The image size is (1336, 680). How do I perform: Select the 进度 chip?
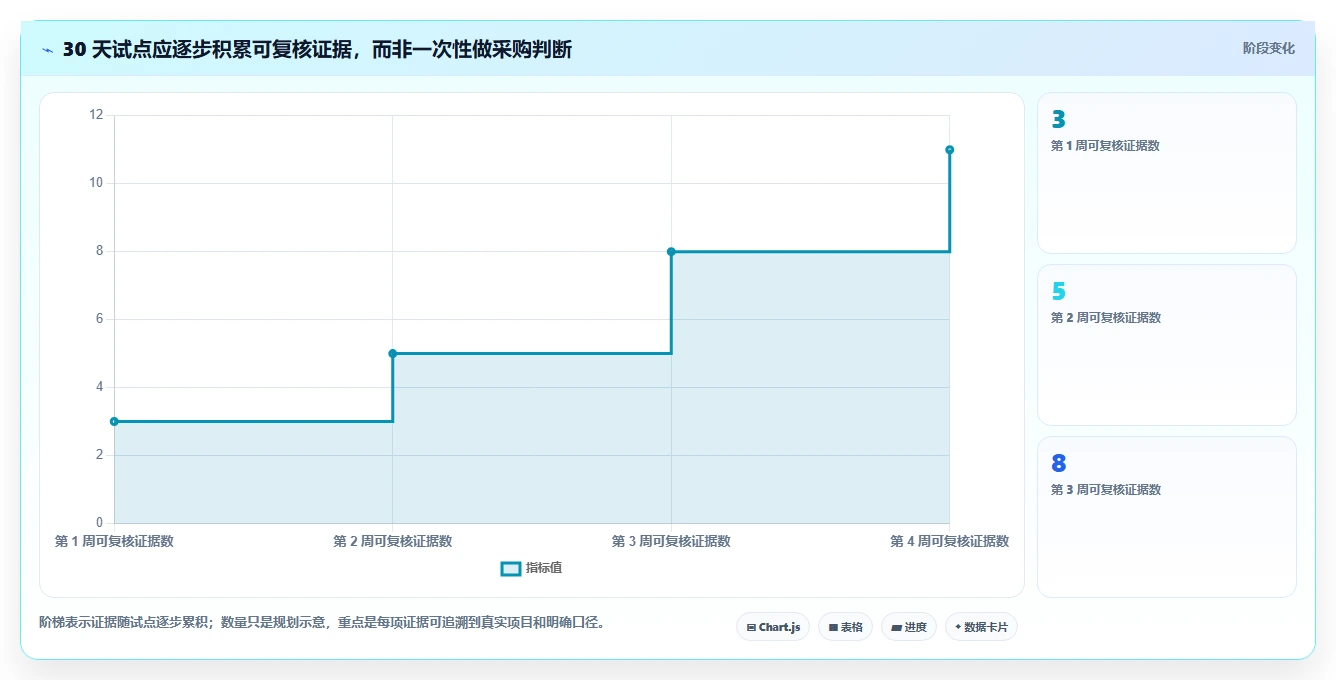pyautogui.click(x=909, y=627)
